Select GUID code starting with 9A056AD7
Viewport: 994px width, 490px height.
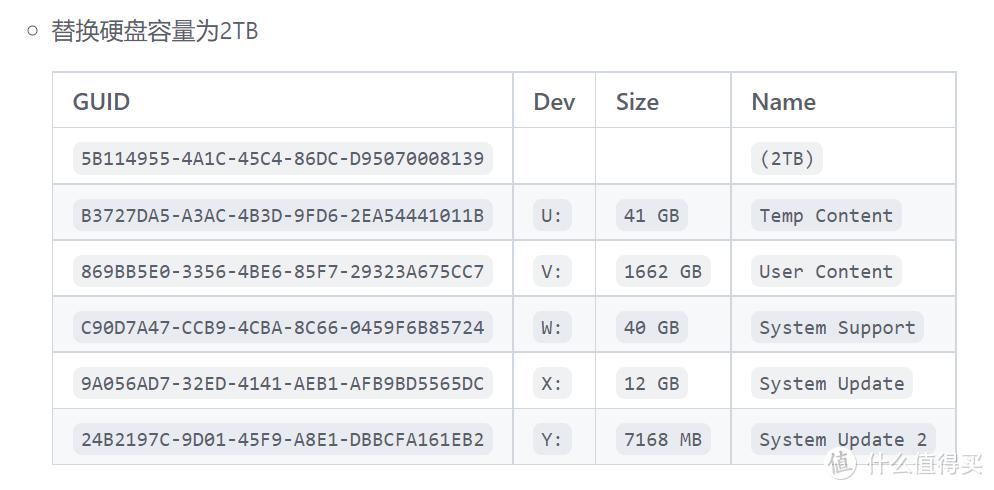pyautogui.click(x=282, y=383)
